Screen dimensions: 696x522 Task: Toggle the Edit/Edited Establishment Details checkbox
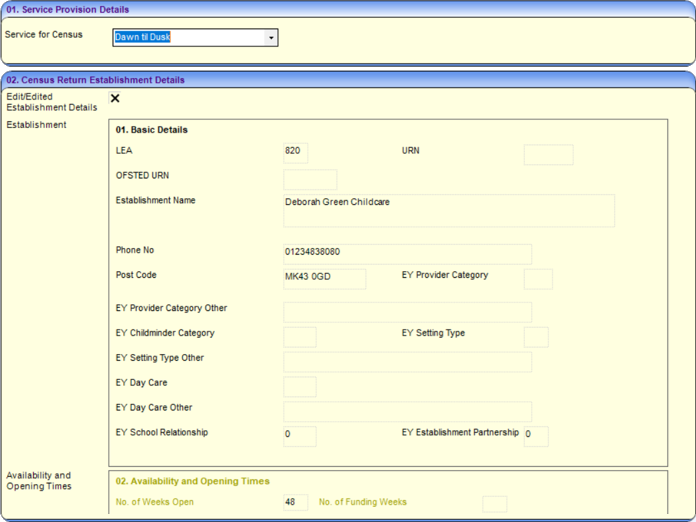point(115,98)
